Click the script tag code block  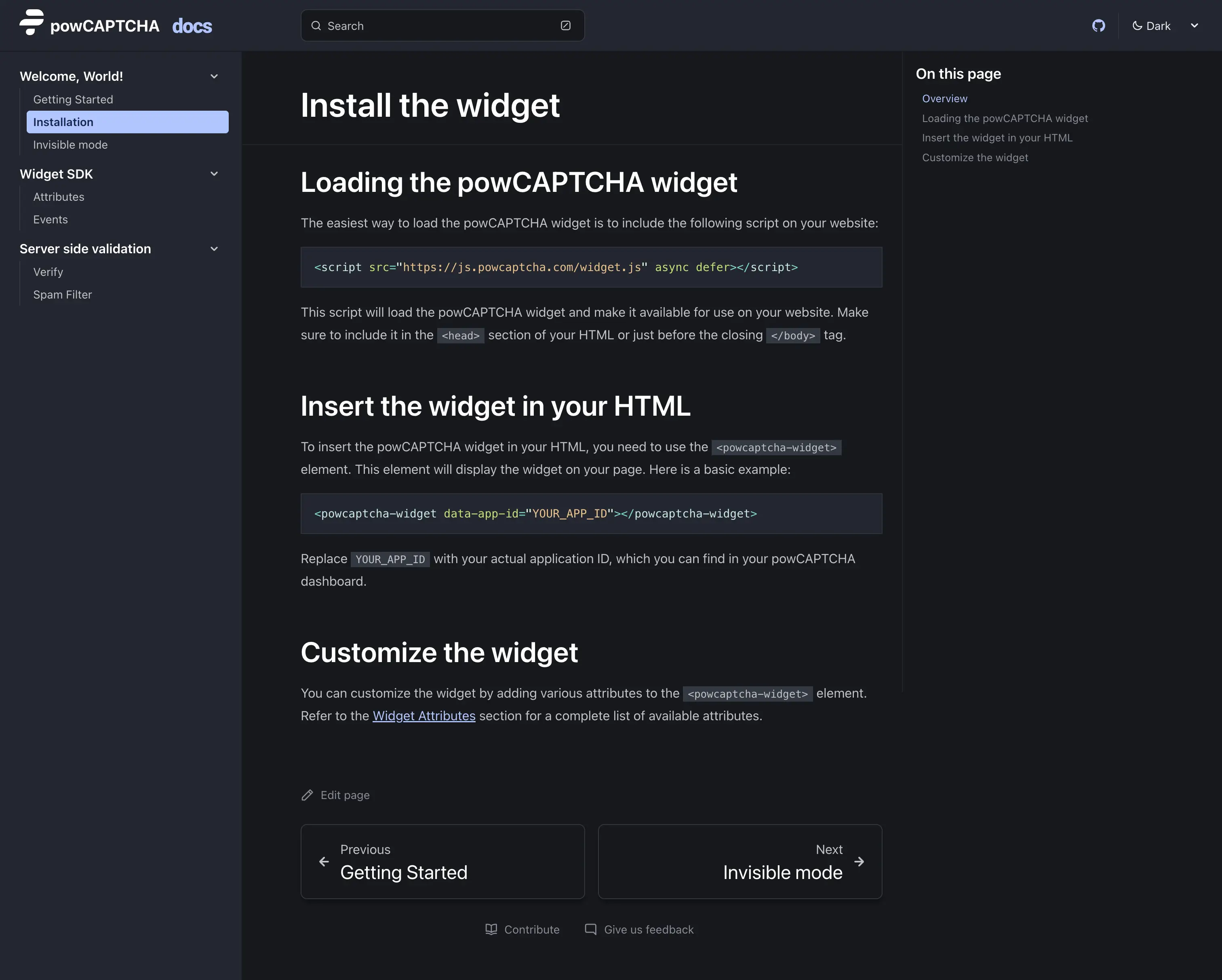tap(591, 267)
